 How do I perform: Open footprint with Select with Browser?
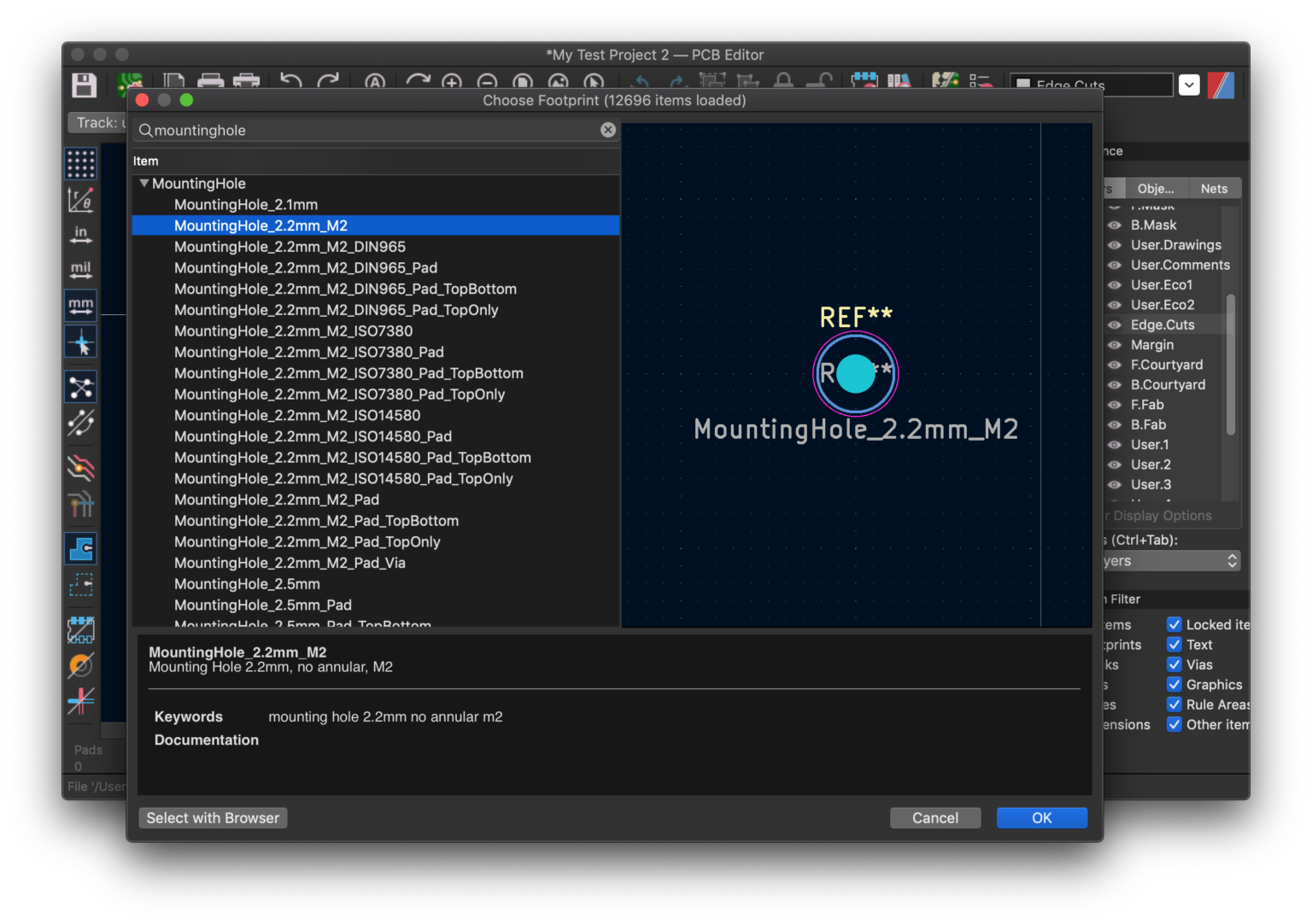tap(212, 817)
